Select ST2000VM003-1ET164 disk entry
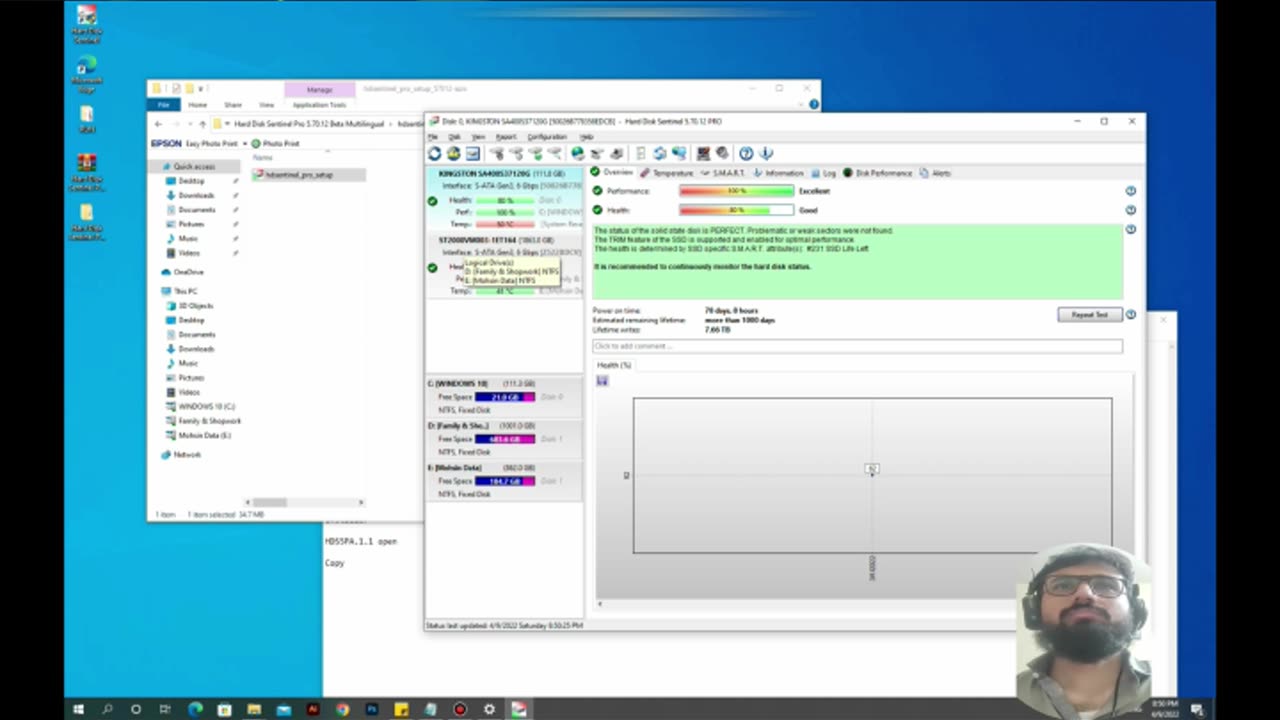Screen dimensions: 1280x720 pyautogui.click(x=504, y=266)
